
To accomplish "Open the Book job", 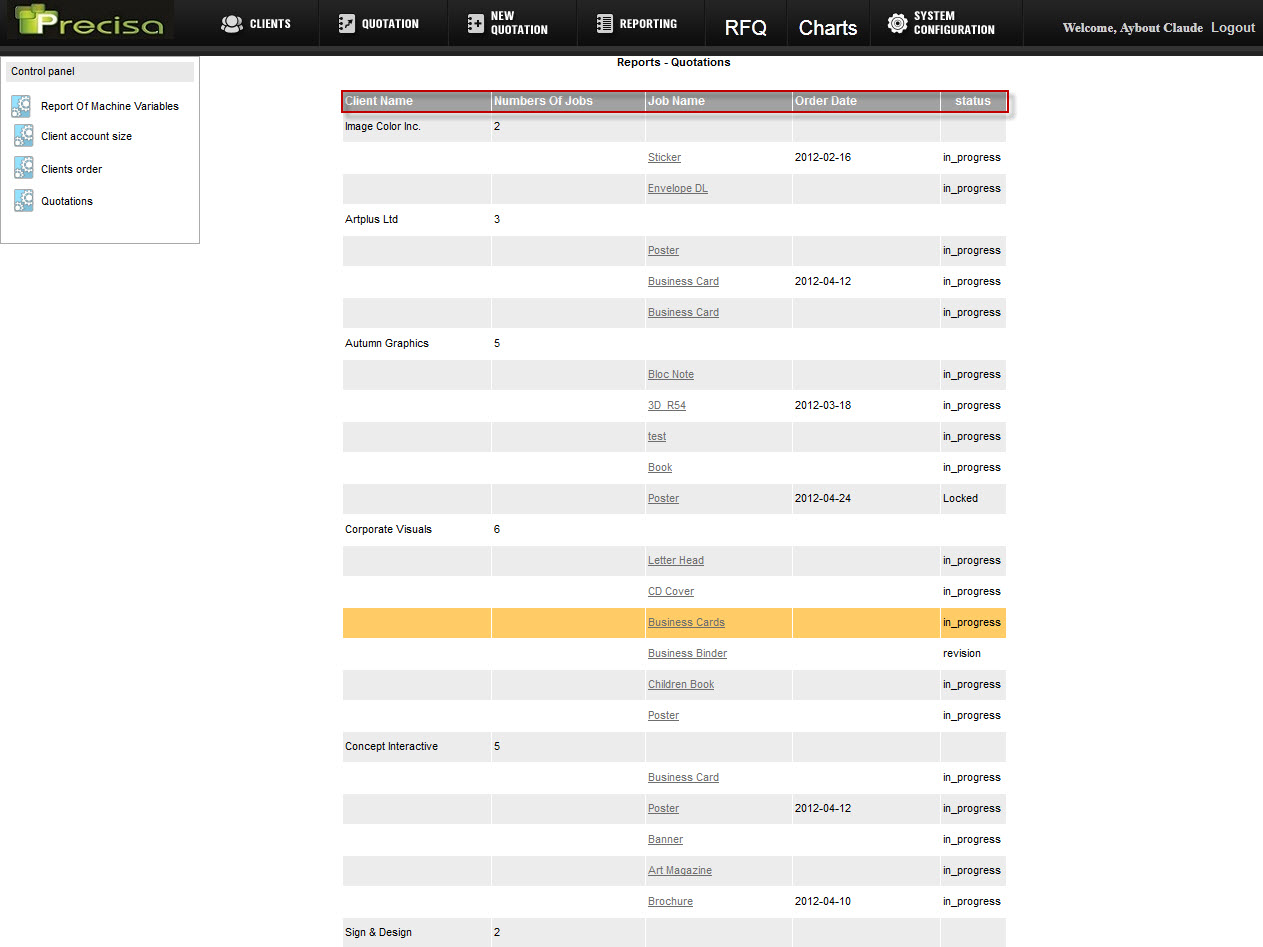I will coord(660,467).
